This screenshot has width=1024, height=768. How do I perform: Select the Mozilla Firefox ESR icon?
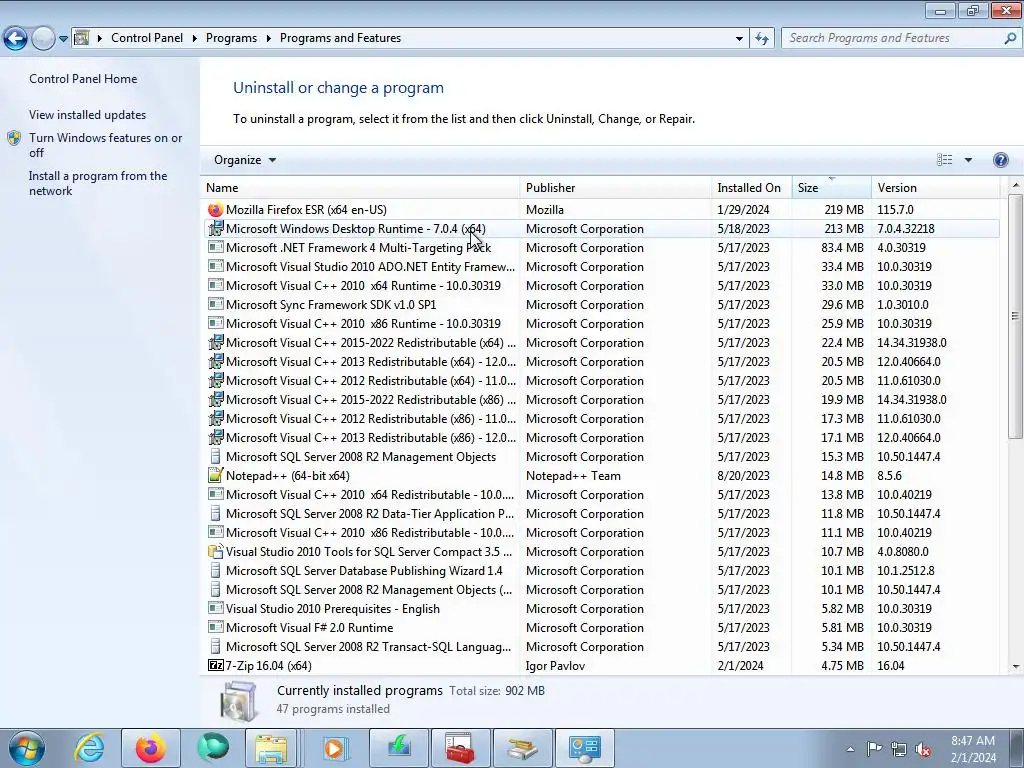point(215,210)
